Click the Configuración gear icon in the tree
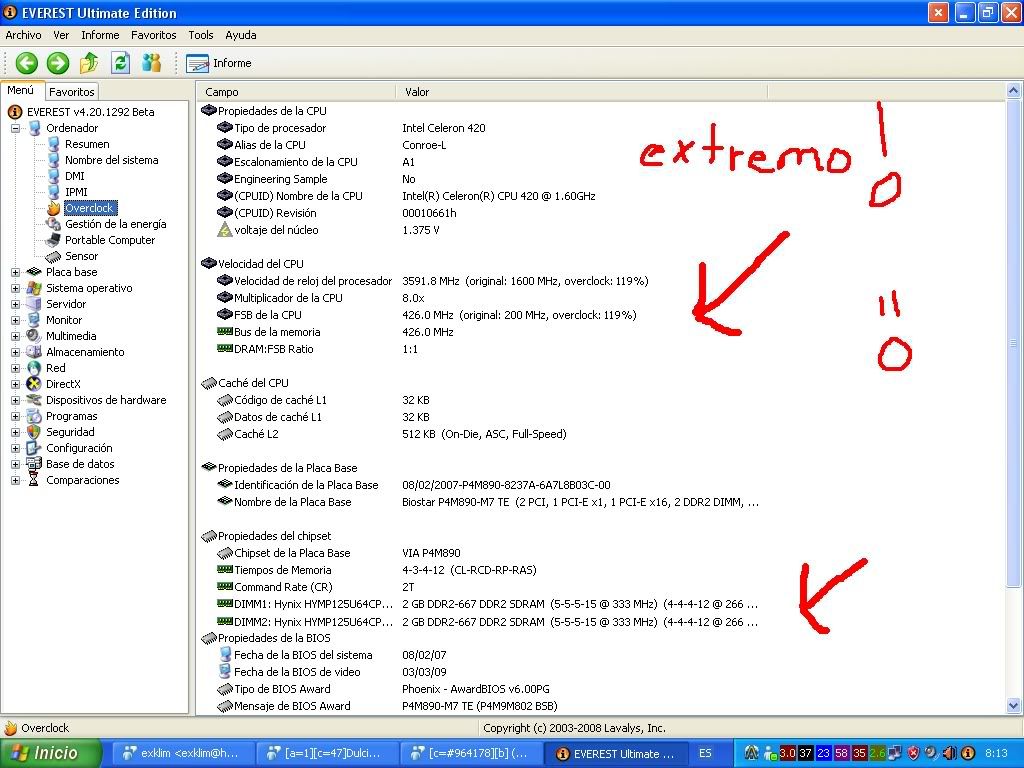Screen dimensions: 1024x768 coord(34,448)
